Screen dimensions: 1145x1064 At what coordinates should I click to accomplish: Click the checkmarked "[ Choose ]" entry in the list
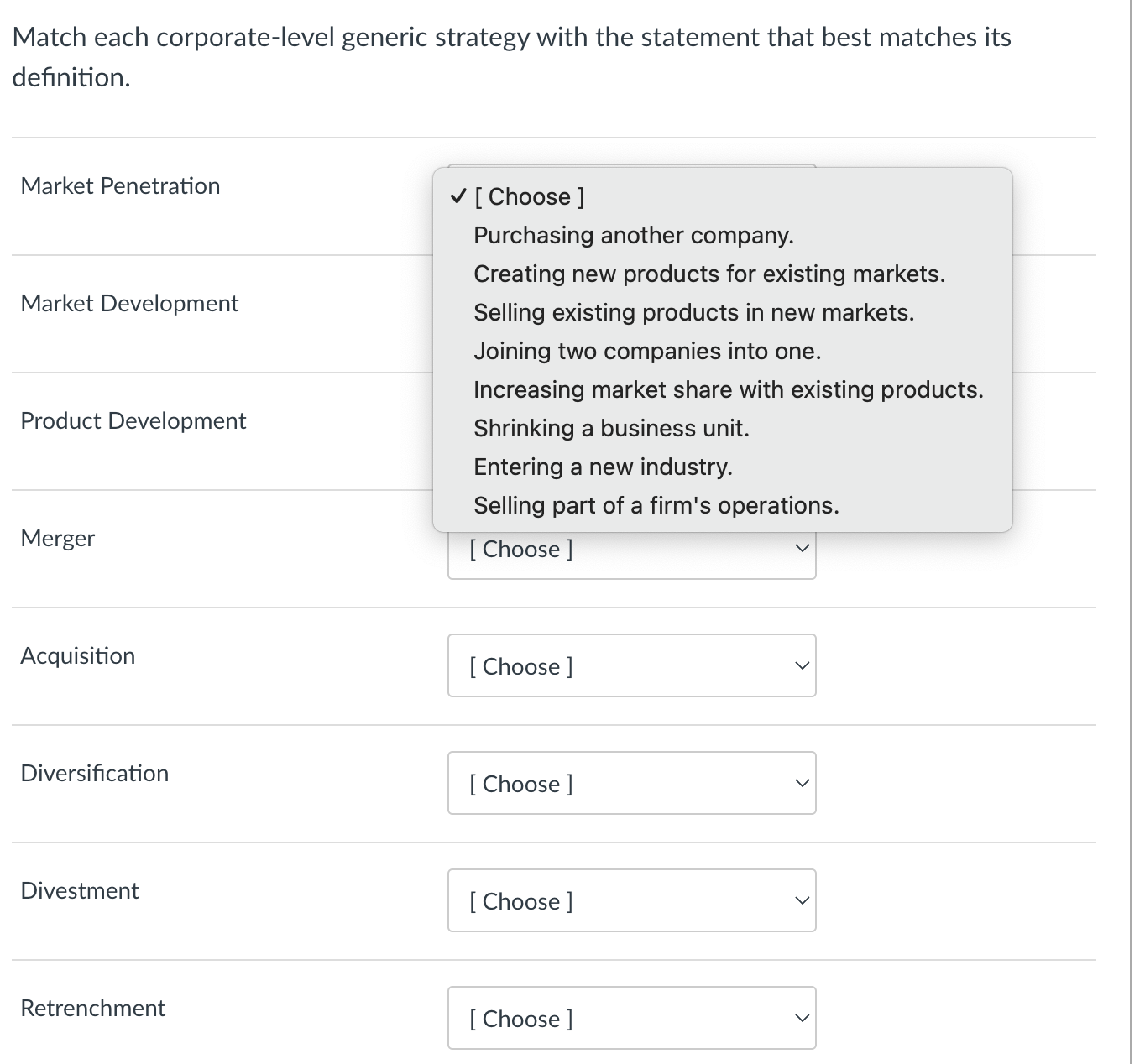529,196
